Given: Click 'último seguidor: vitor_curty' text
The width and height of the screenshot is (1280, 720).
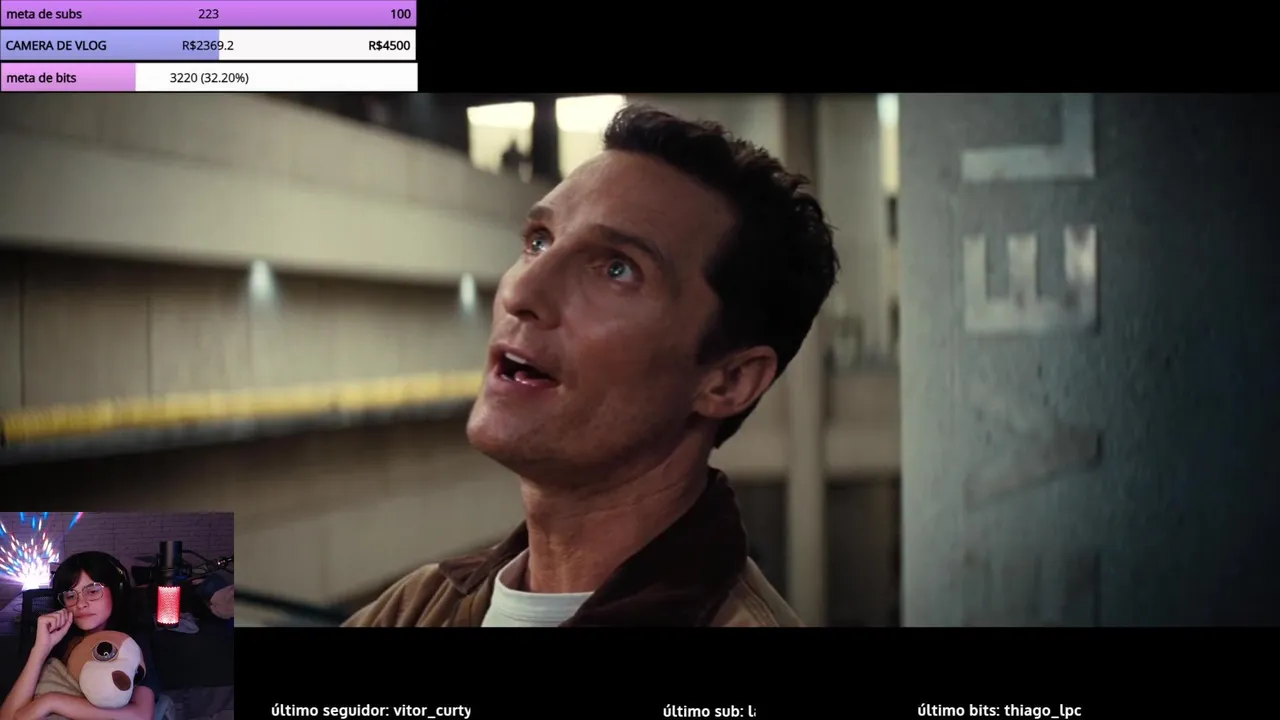Looking at the screenshot, I should 371,711.
